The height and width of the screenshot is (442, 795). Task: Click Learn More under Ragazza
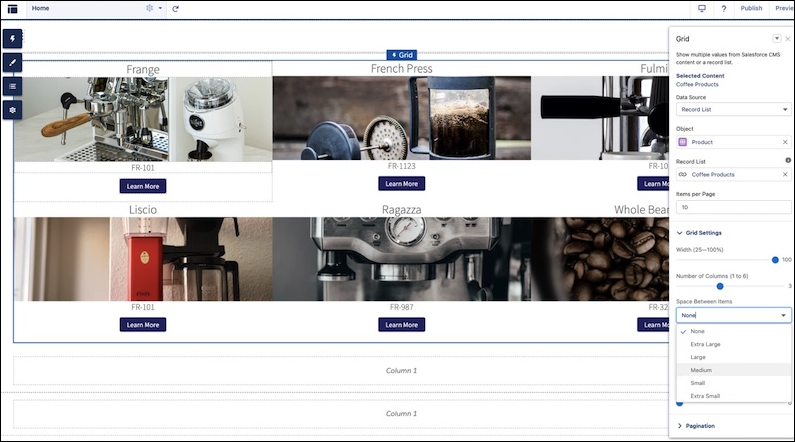[402, 324]
